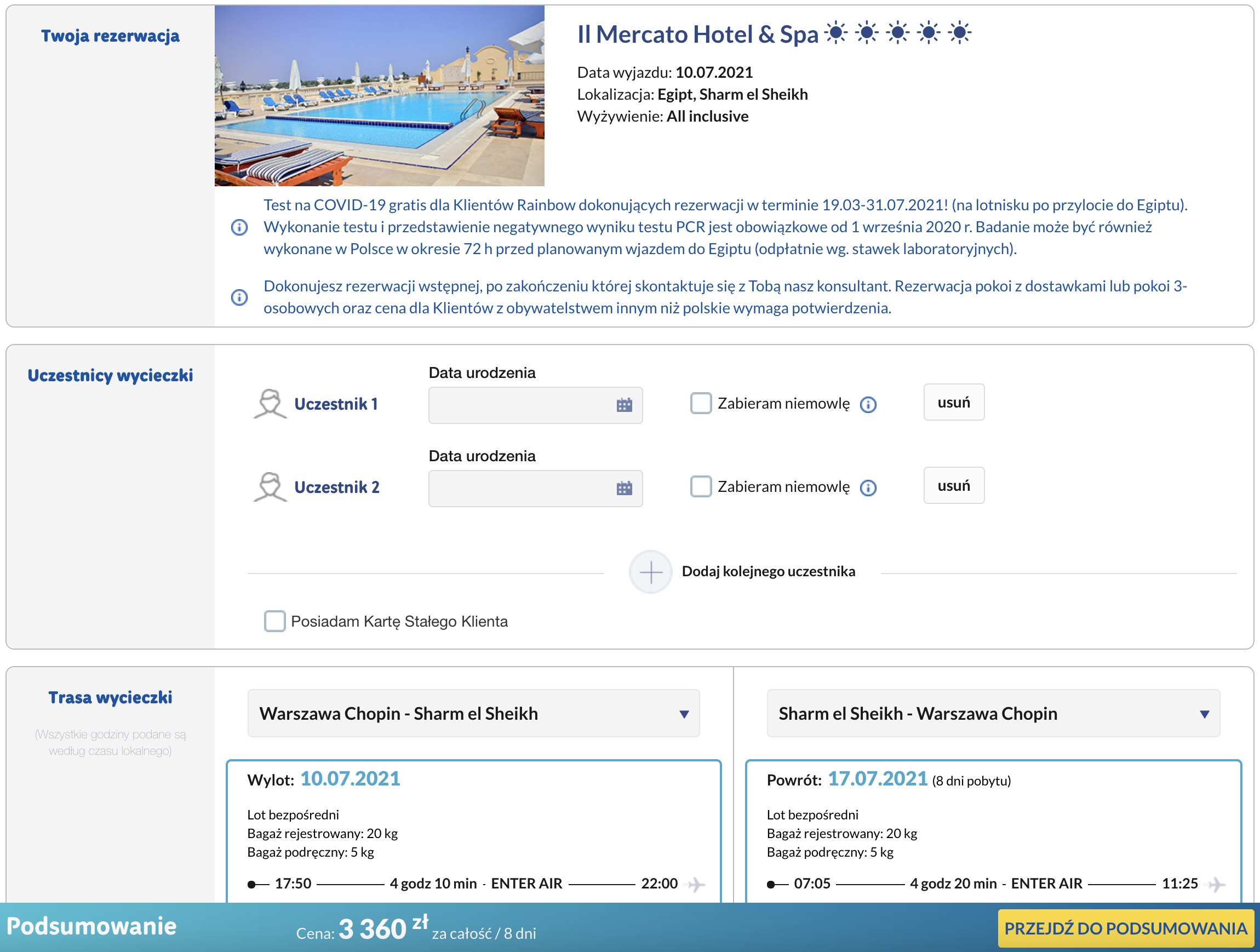
Task: Click Uczestnik 1 person avatar icon
Action: click(x=270, y=404)
